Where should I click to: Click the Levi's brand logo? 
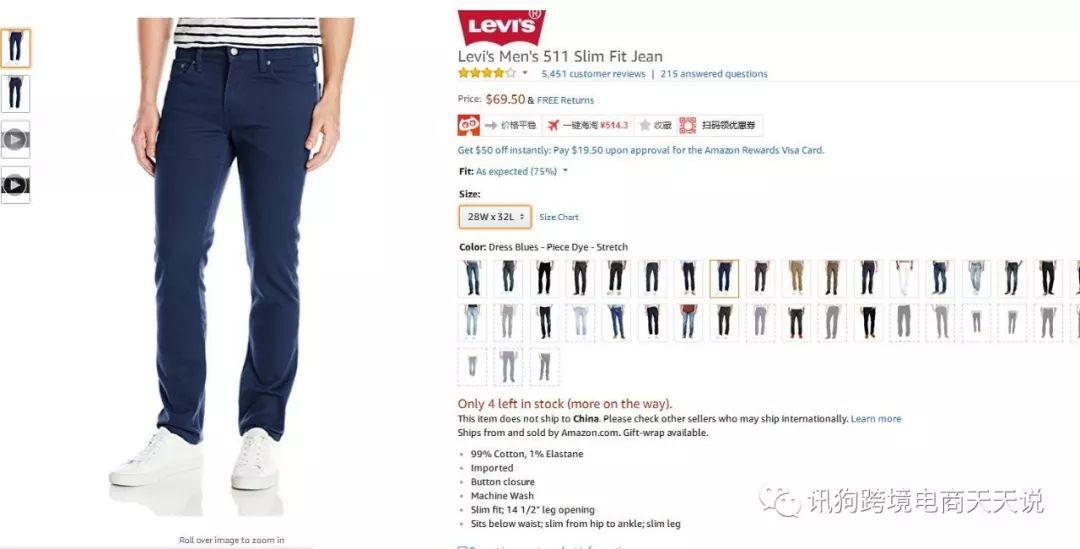501,27
